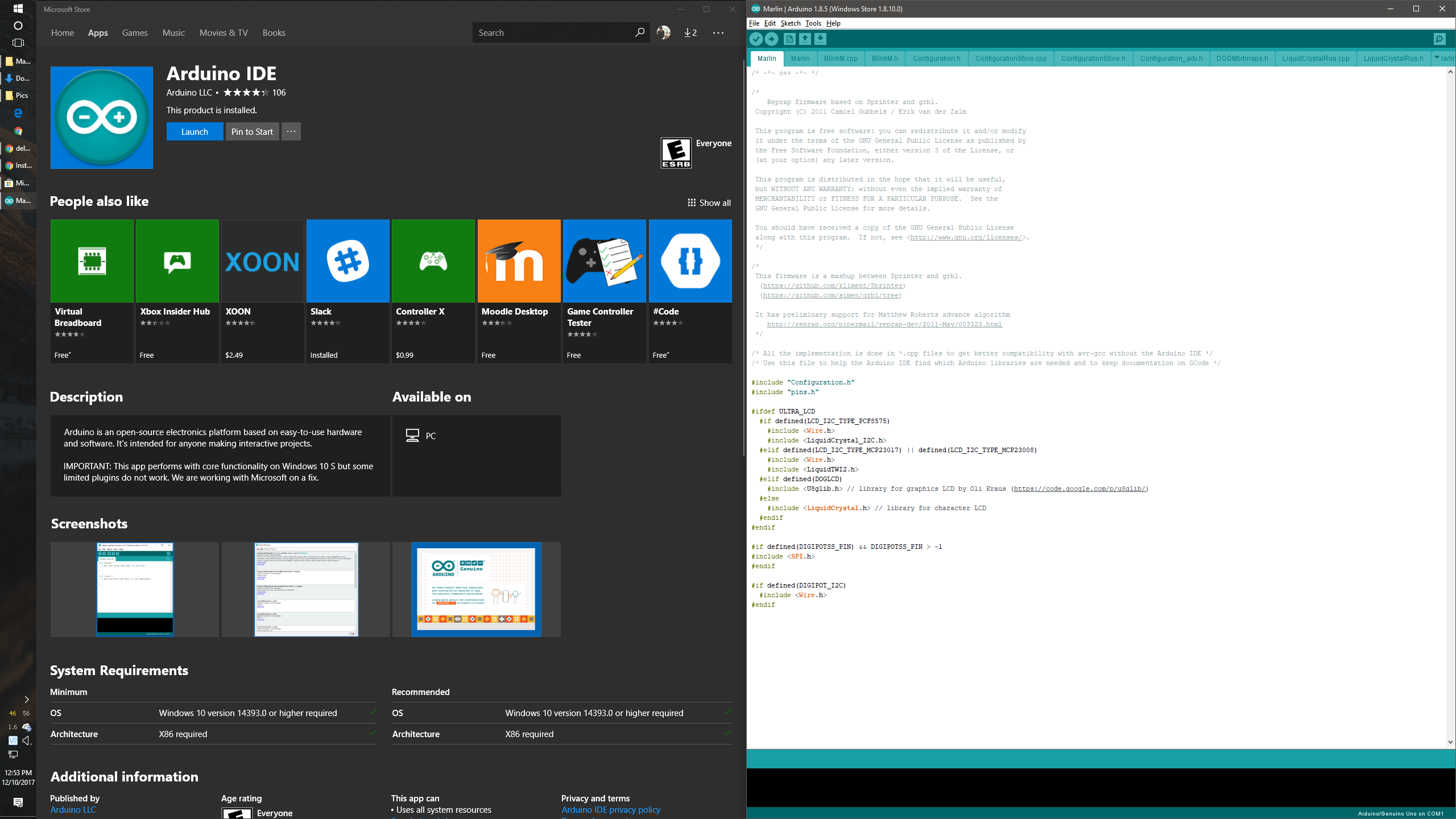Open Store downloads showing 2 pending
The image size is (1456, 819).
point(690,32)
